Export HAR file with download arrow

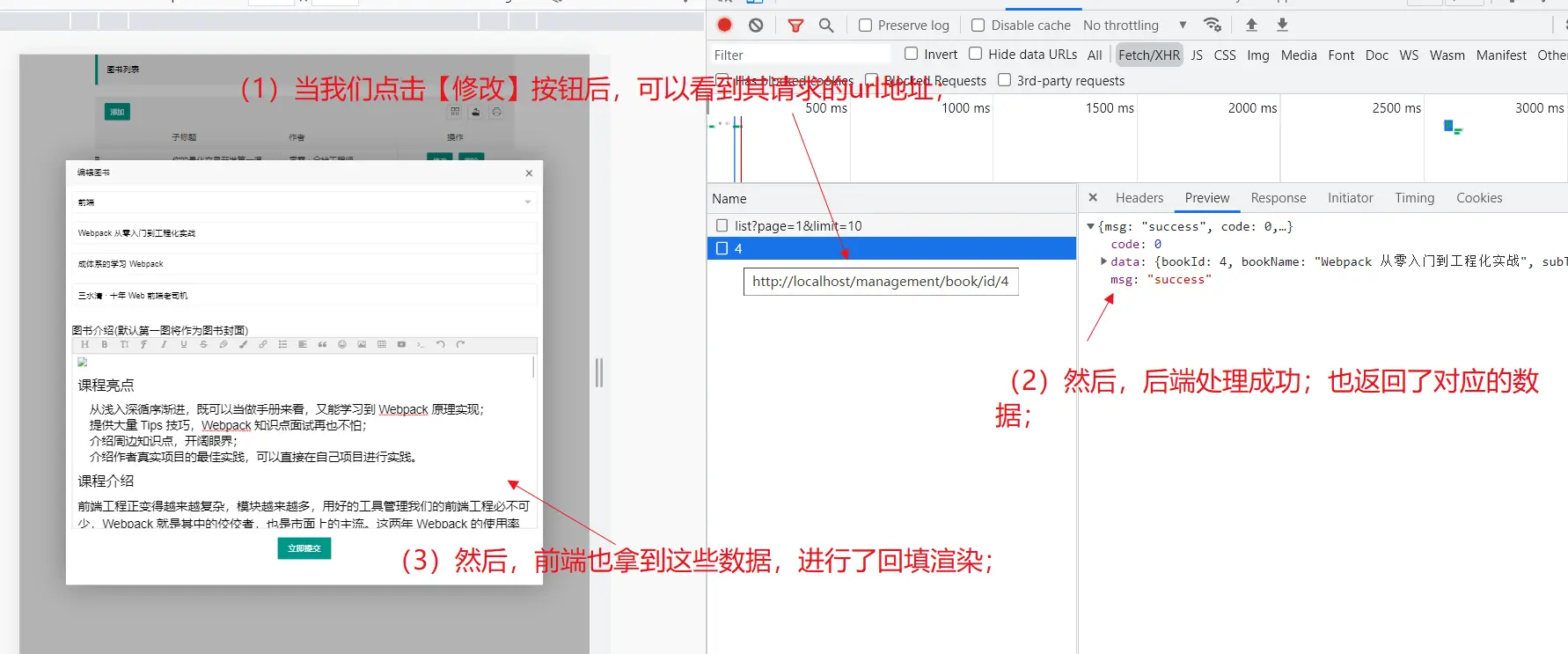point(1282,25)
